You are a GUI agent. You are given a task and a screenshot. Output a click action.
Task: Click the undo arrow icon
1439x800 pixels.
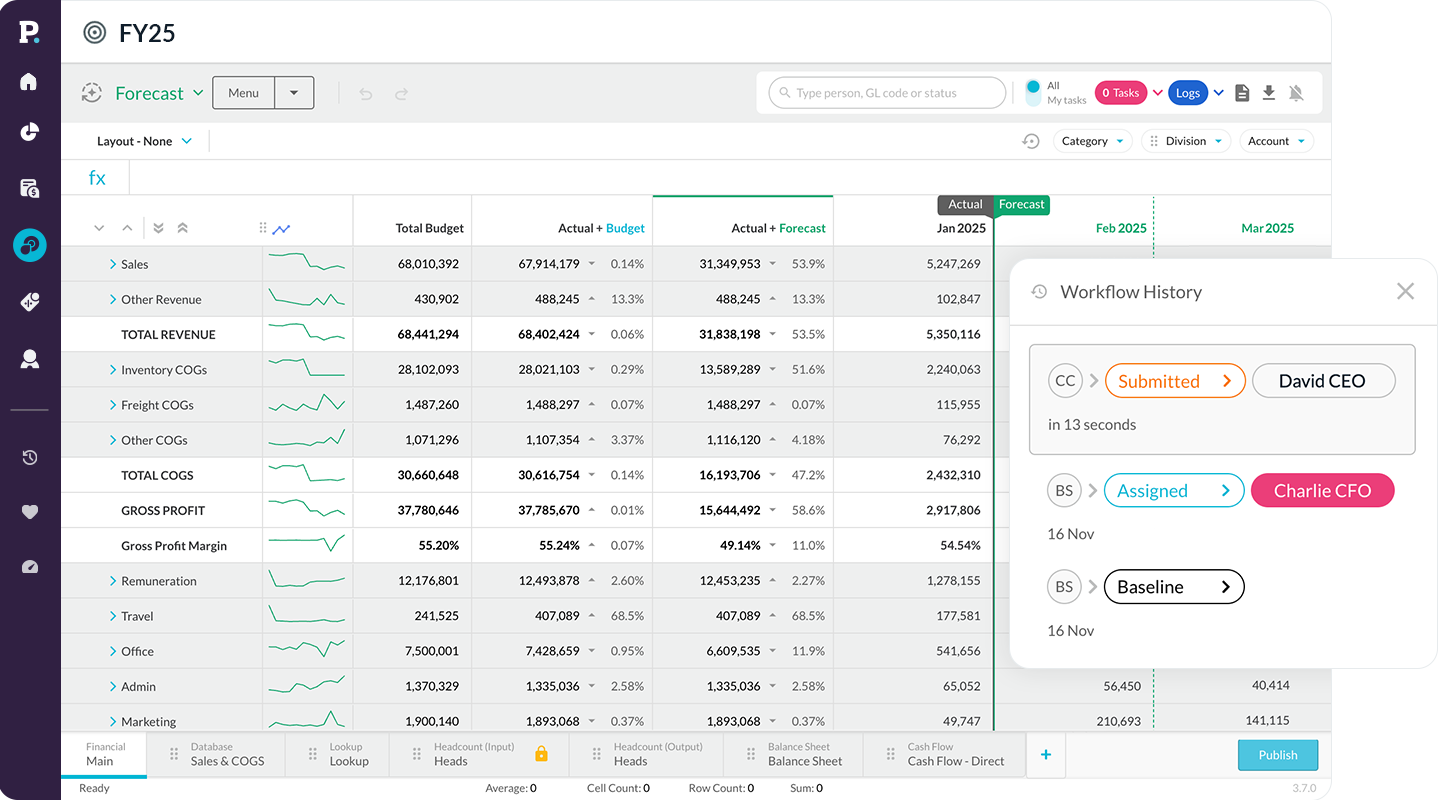click(366, 94)
